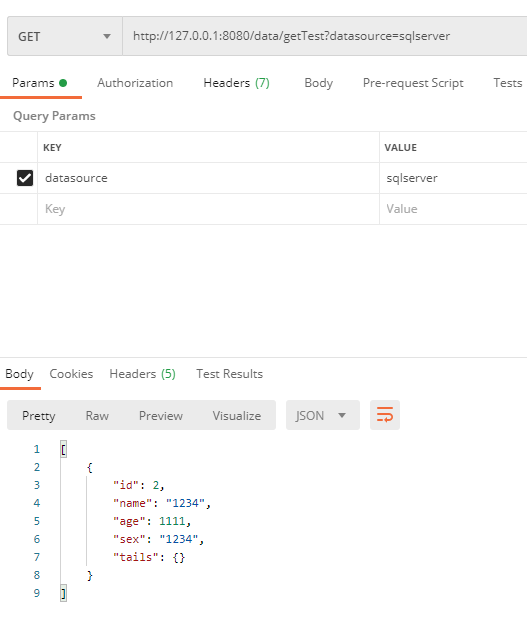Click the closing brace on line 8
Screen dimensions: 527x618
(89, 575)
